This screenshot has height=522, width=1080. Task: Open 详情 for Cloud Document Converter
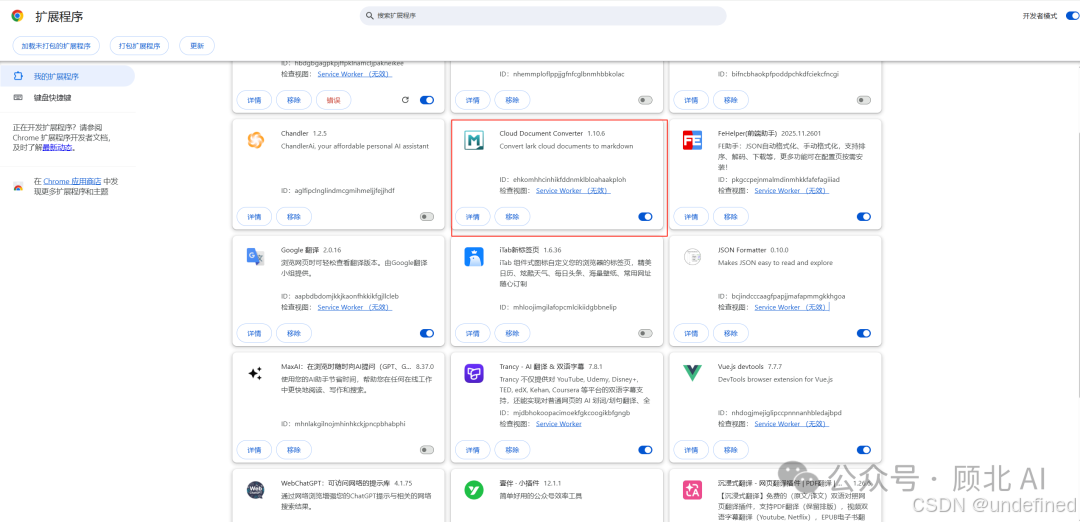(x=472, y=216)
